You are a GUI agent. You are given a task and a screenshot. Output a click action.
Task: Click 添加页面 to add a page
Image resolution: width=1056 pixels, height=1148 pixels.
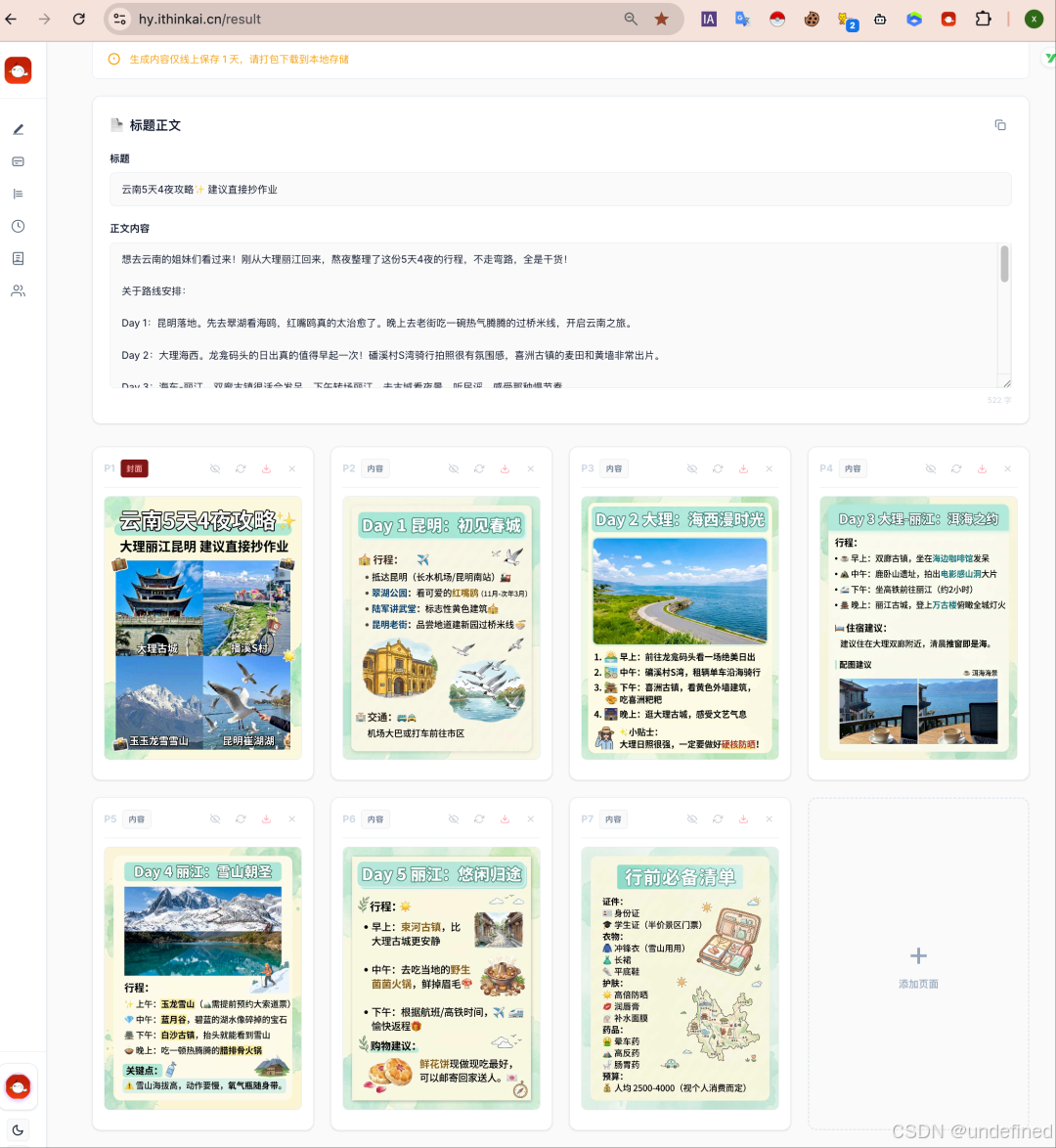pyautogui.click(x=918, y=966)
